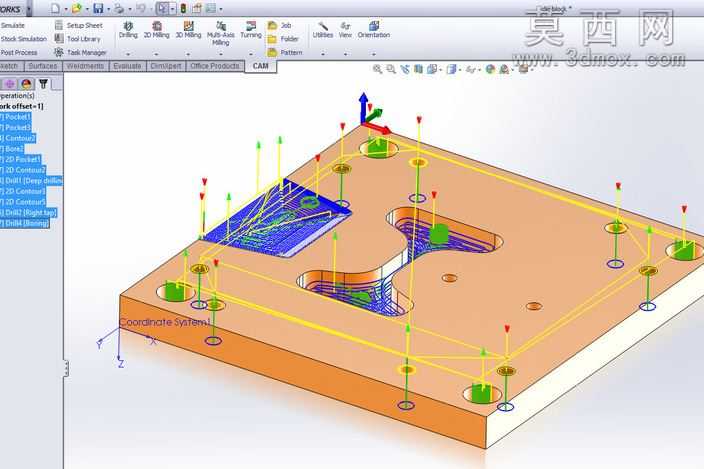Expand the Orientation dropdown arrow

[374, 54]
